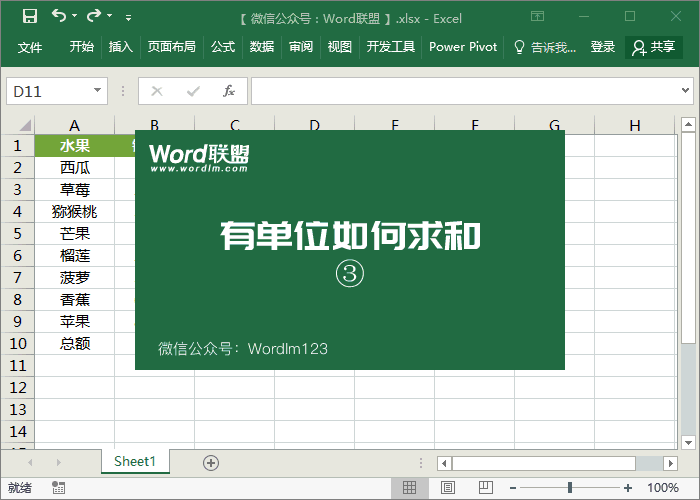Click inside the formula bar input

(464, 91)
